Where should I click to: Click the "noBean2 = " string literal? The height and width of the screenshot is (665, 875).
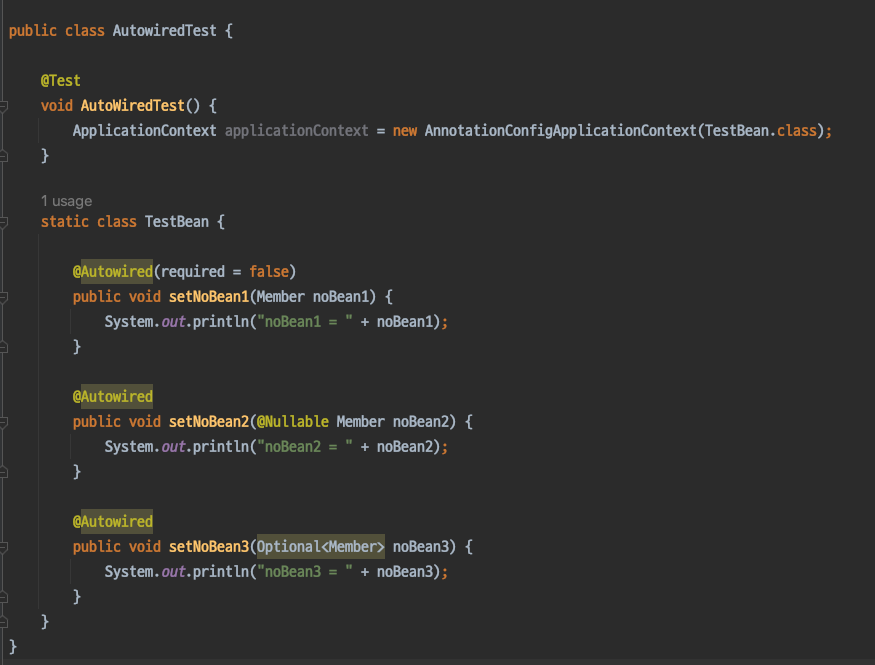click(305, 447)
